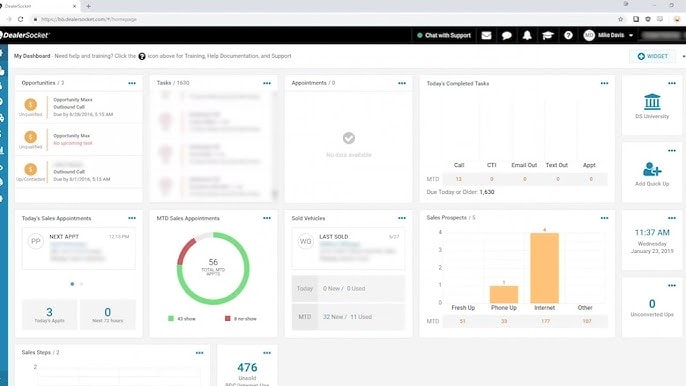Click the DS University building icon
The height and width of the screenshot is (386, 686).
click(652, 102)
